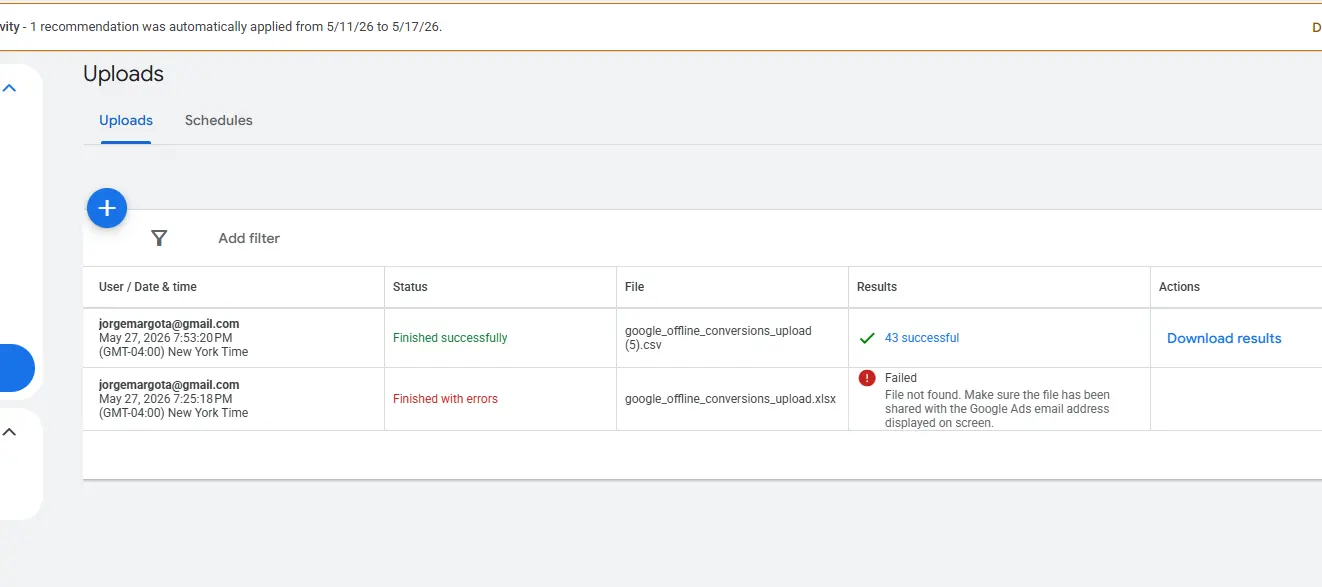The width and height of the screenshot is (1322, 587).
Task: Click the Uploads page heading
Action: (123, 74)
